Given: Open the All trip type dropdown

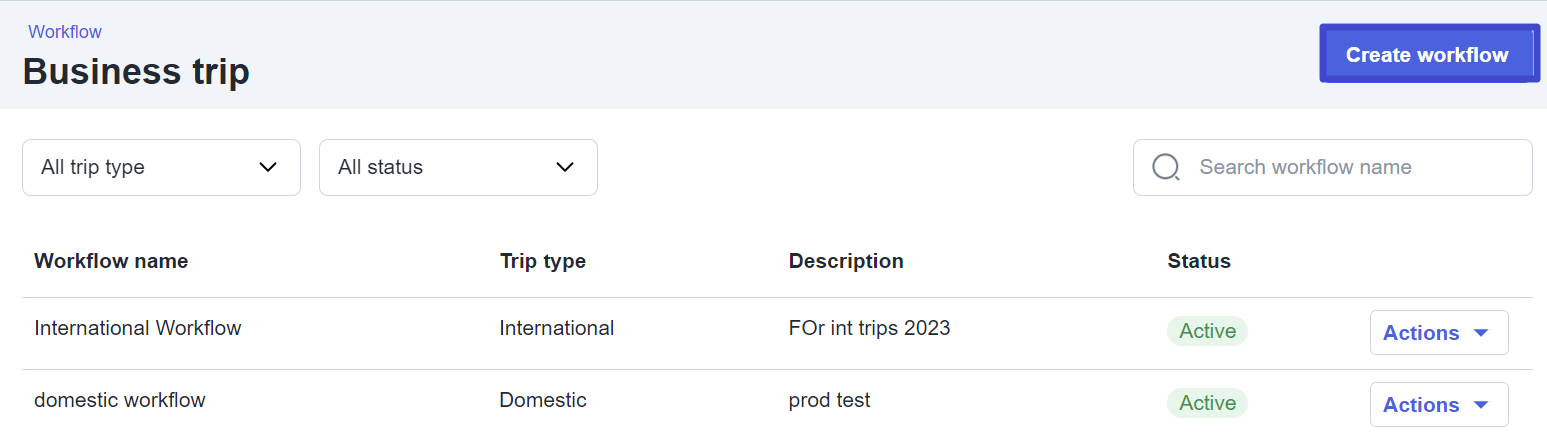Looking at the screenshot, I should [x=161, y=167].
